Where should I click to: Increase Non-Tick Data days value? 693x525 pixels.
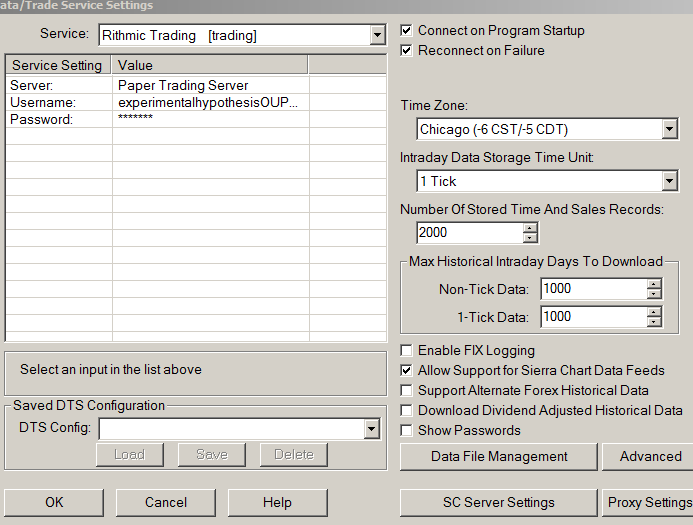coord(654,284)
